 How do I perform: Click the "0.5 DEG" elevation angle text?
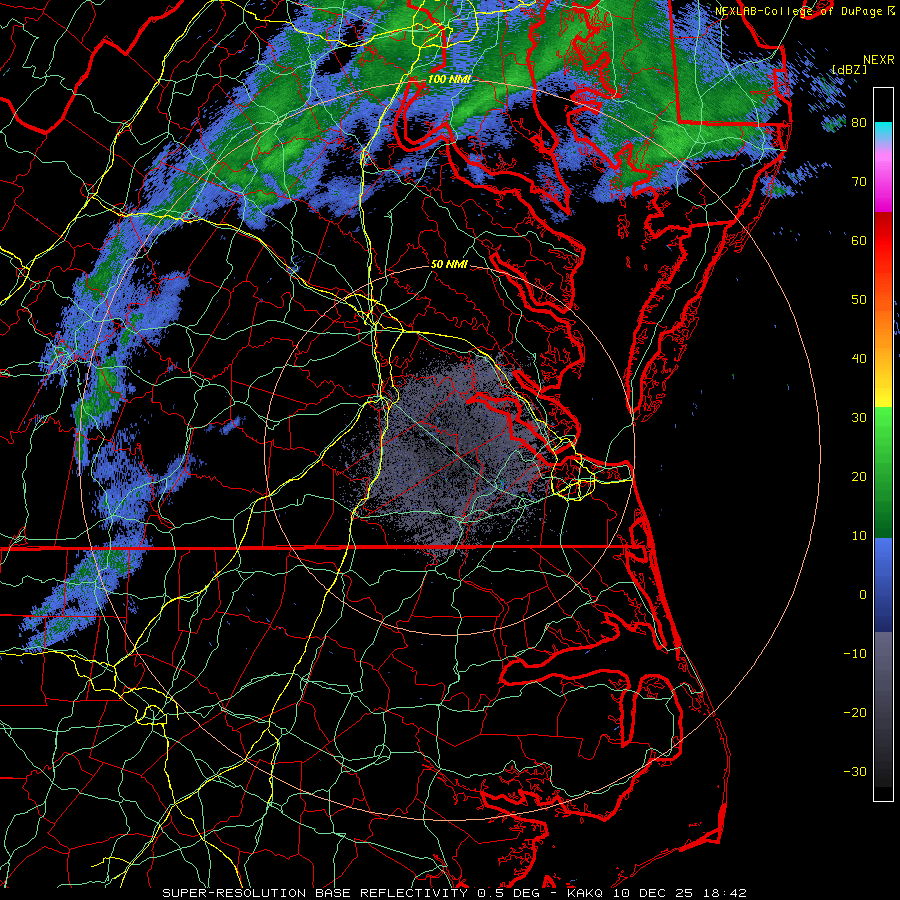(x=508, y=893)
